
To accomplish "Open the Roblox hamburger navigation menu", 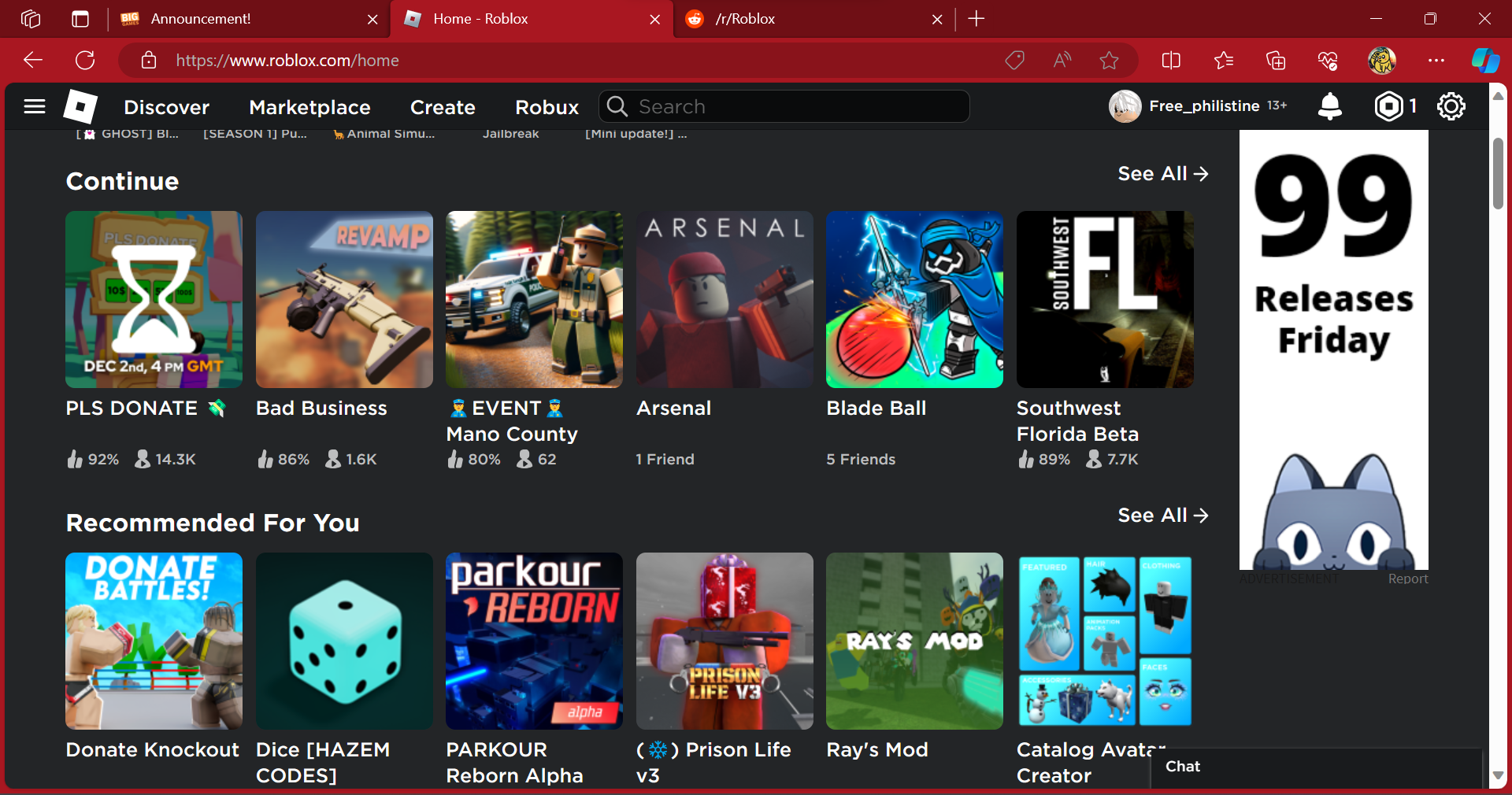I will pyautogui.click(x=35, y=106).
